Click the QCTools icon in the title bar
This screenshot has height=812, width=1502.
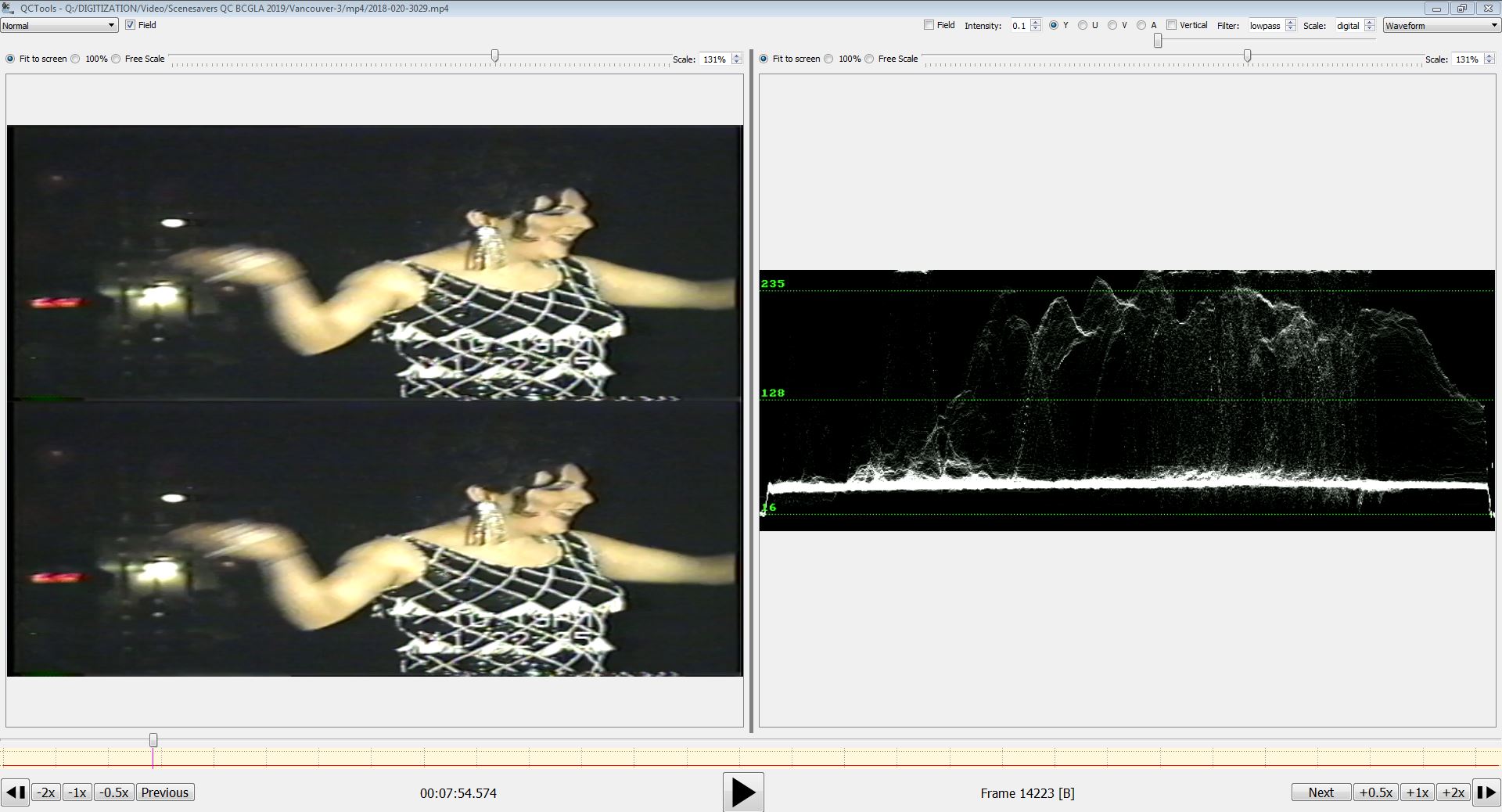click(7, 8)
